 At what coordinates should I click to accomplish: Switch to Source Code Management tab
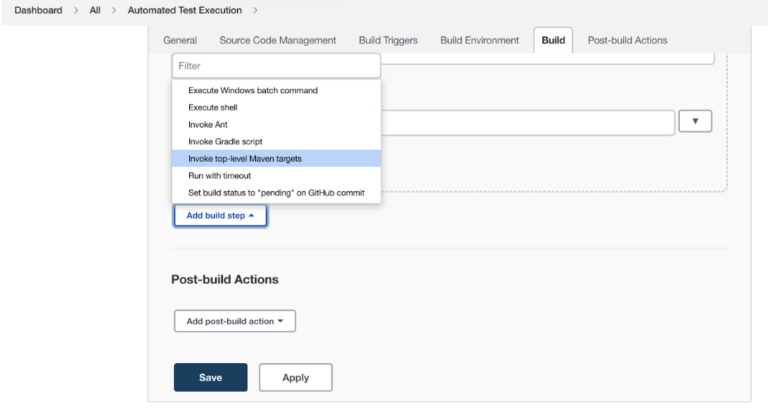pyautogui.click(x=279, y=40)
